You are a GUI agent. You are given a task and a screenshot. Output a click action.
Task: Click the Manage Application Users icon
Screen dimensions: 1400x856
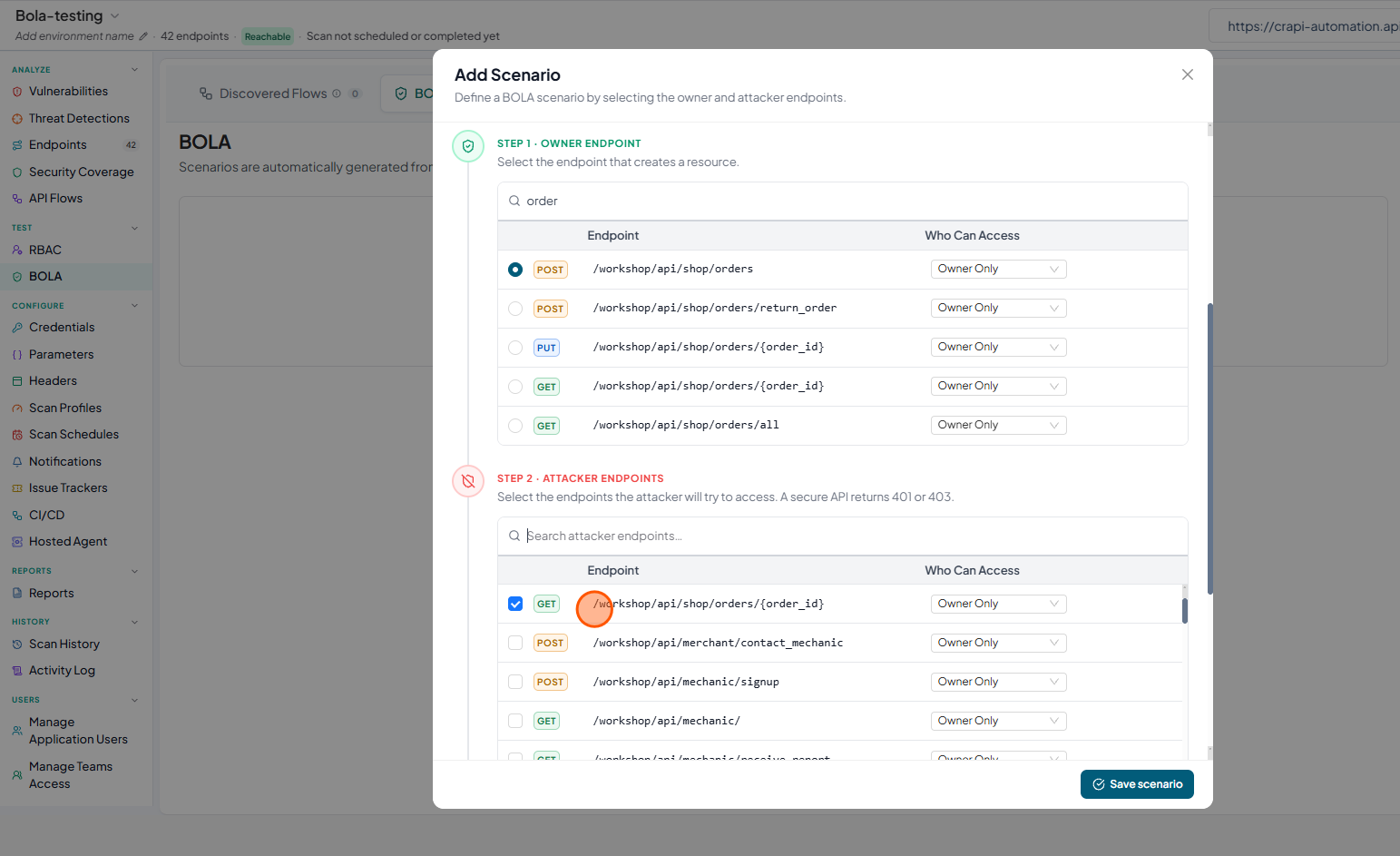pyautogui.click(x=17, y=731)
